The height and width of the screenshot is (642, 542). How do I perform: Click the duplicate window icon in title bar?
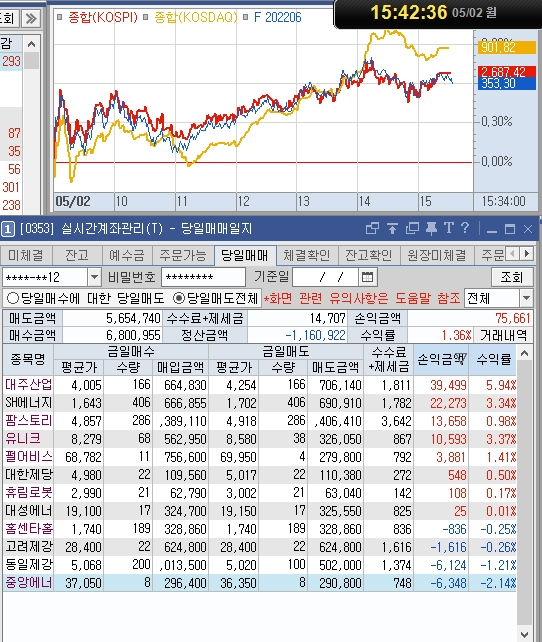412,228
